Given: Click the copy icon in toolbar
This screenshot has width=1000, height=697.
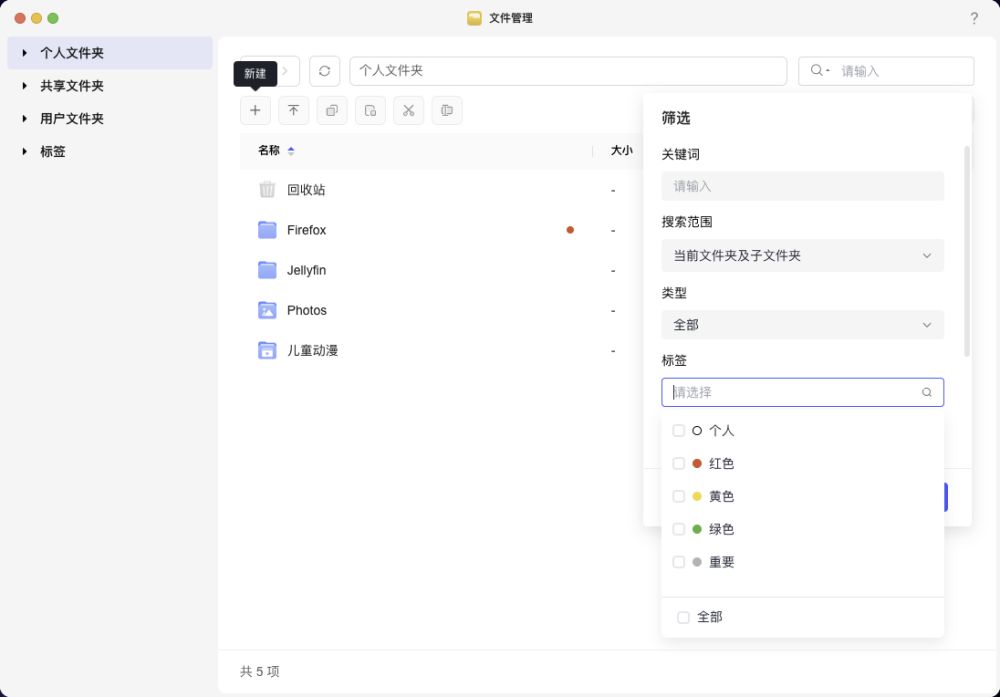Looking at the screenshot, I should (x=332, y=110).
